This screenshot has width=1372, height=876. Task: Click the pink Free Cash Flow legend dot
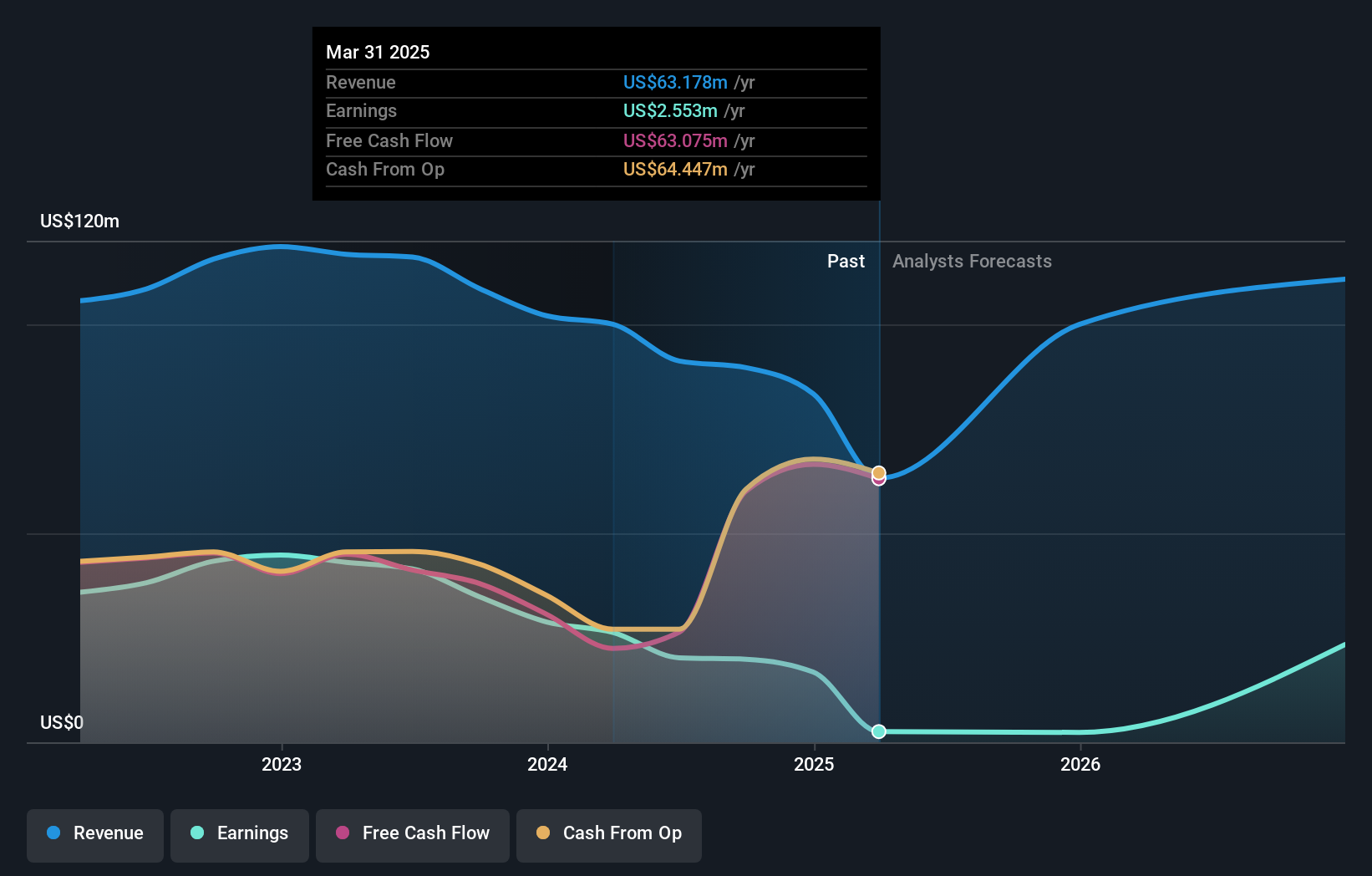(343, 833)
